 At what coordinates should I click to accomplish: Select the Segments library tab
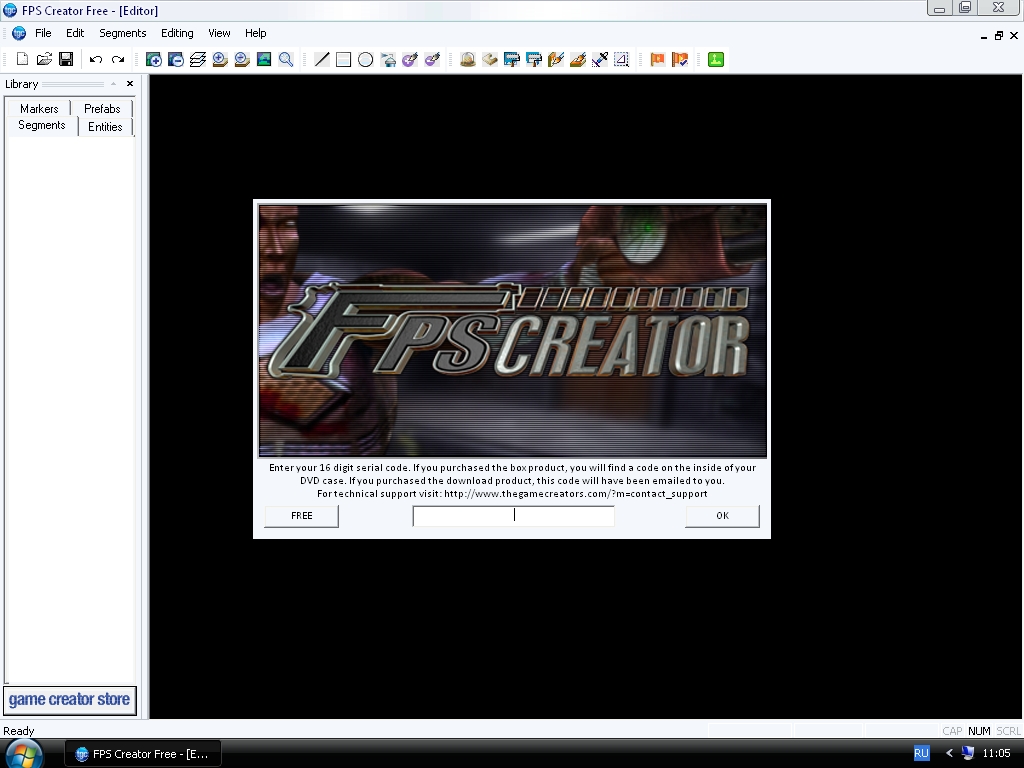tap(42, 125)
